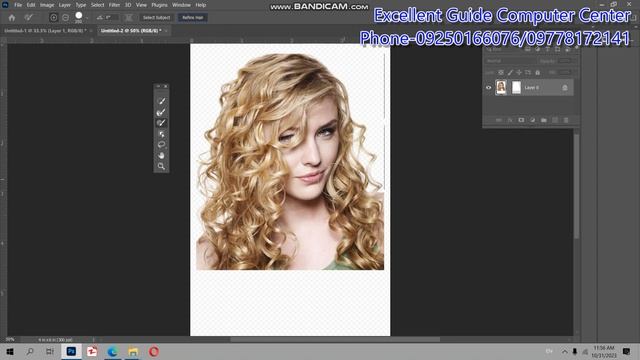This screenshot has height=360, width=640.
Task: Select the Zoom magnifier tool
Action: click(x=161, y=166)
